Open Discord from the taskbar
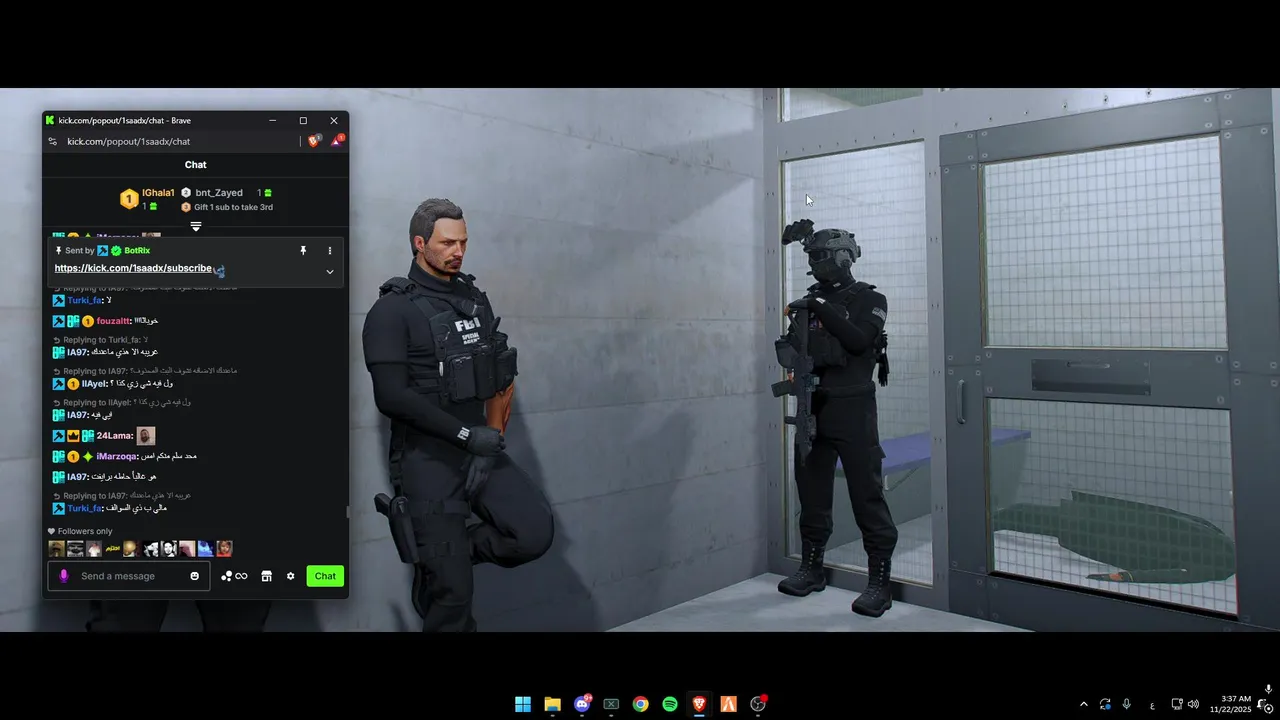This screenshot has height=720, width=1280. tap(582, 704)
